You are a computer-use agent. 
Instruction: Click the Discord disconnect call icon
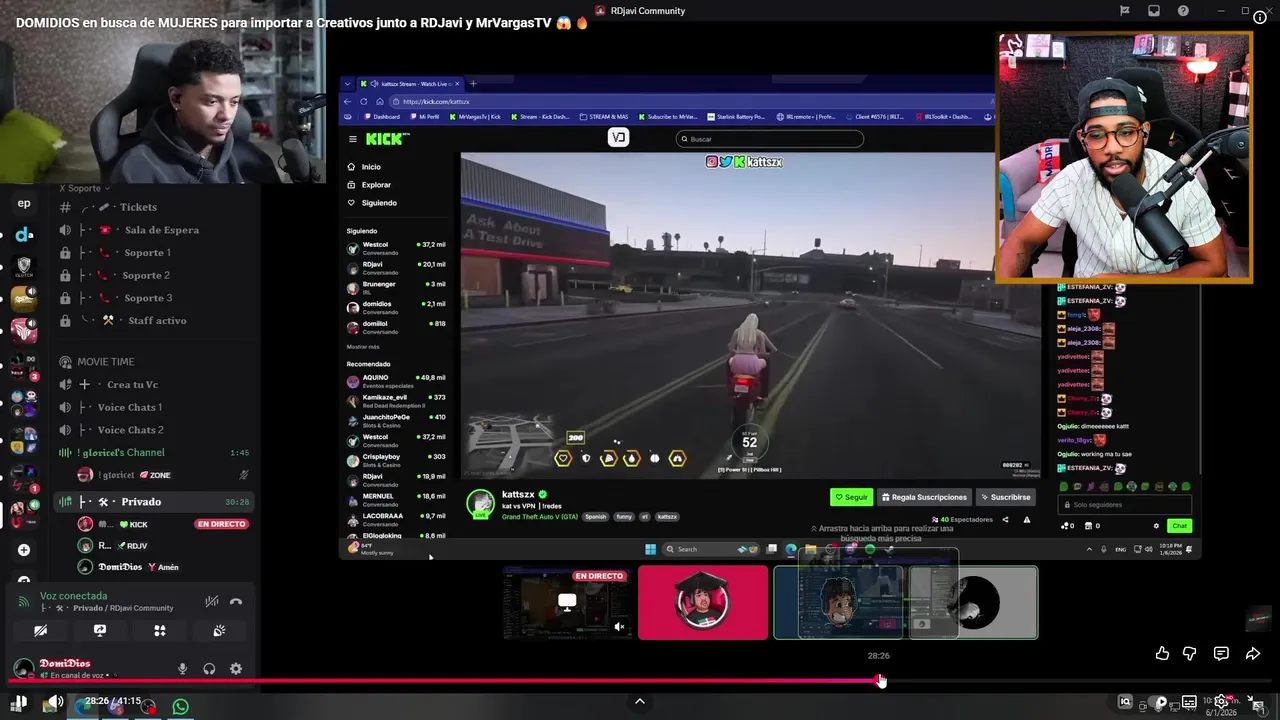coord(236,601)
